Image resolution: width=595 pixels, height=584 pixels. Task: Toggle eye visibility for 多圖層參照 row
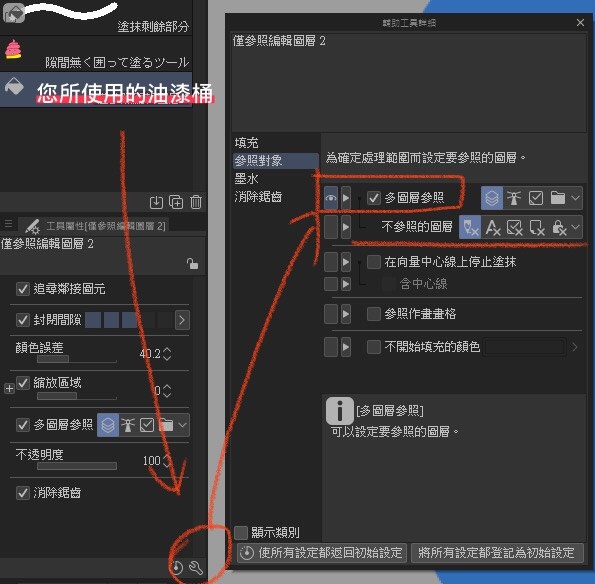(331, 198)
